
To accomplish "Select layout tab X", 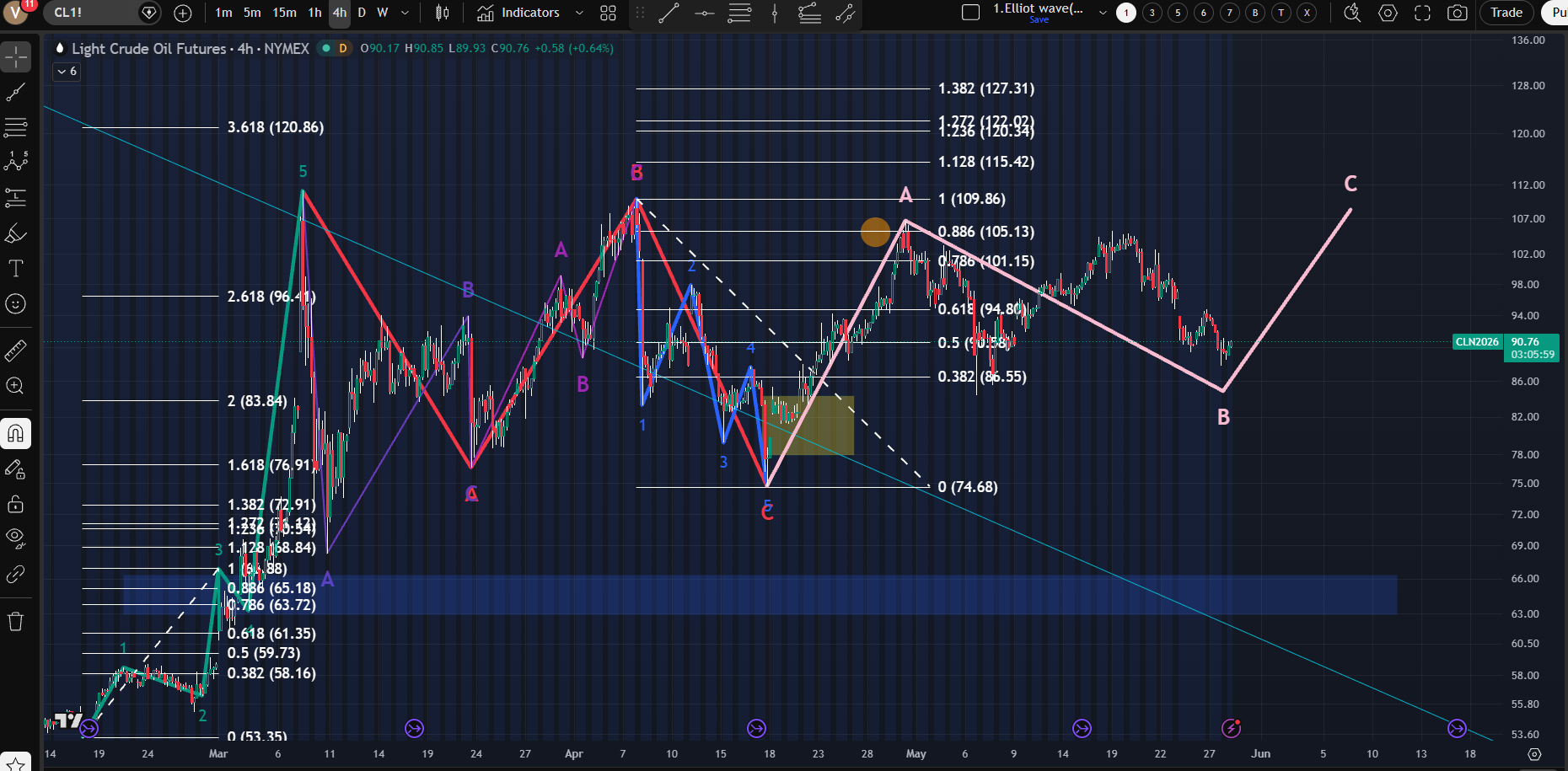I will [1308, 13].
